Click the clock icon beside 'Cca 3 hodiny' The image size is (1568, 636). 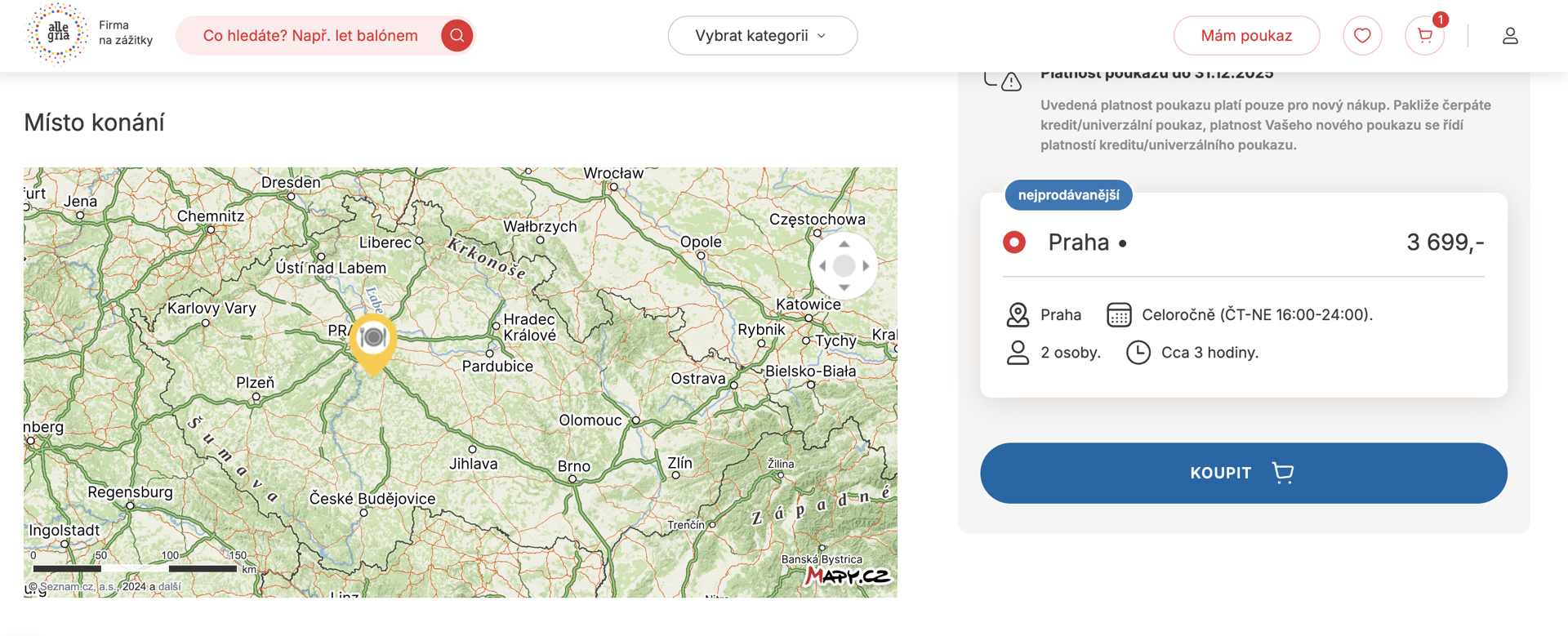(x=1138, y=353)
